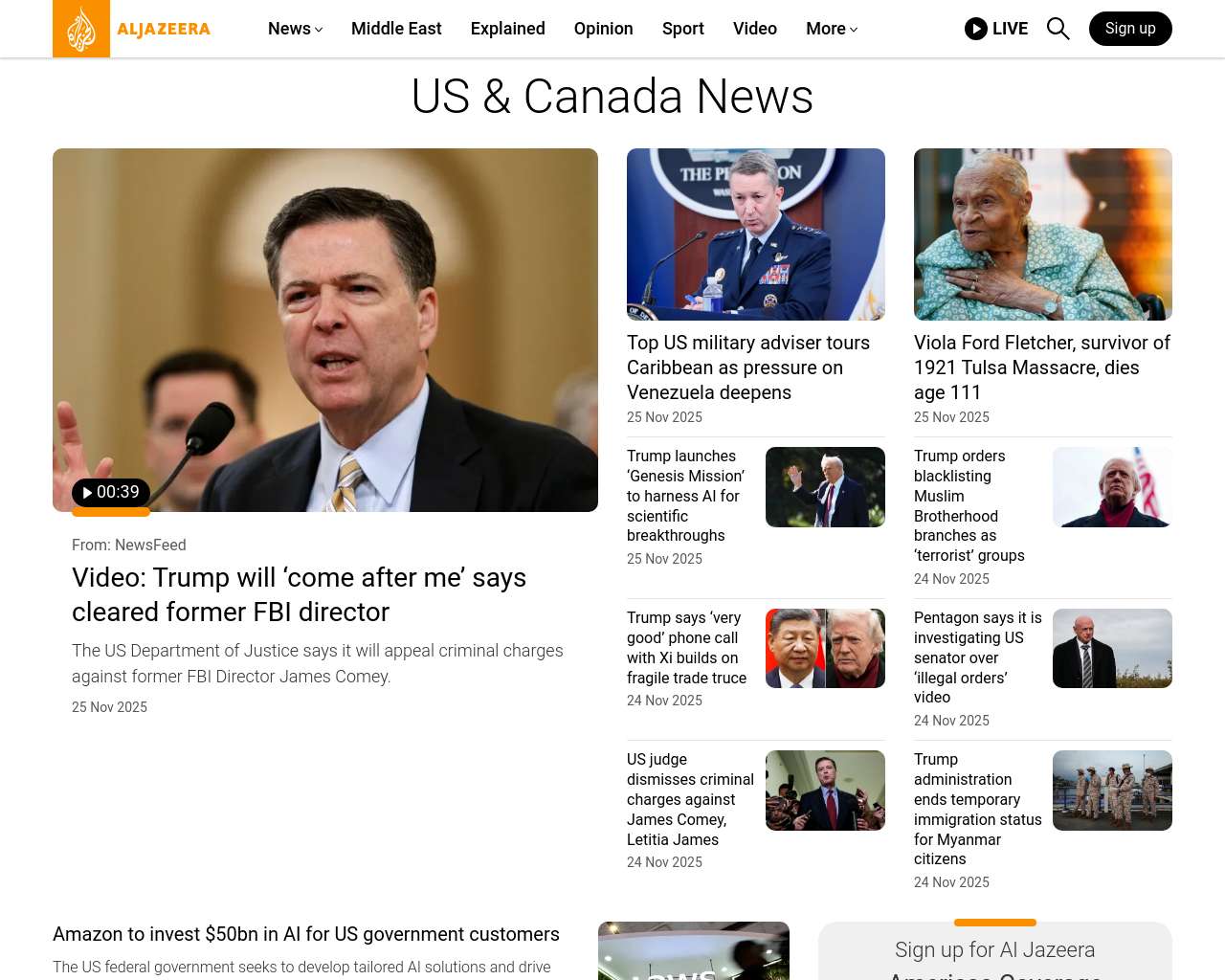The height and width of the screenshot is (980, 1225).
Task: Open the Middle East section
Action: click(x=396, y=29)
